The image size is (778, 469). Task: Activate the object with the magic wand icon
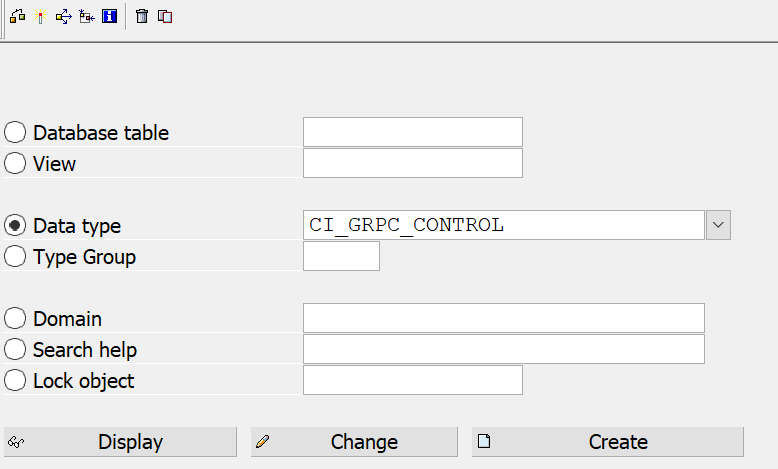point(40,16)
